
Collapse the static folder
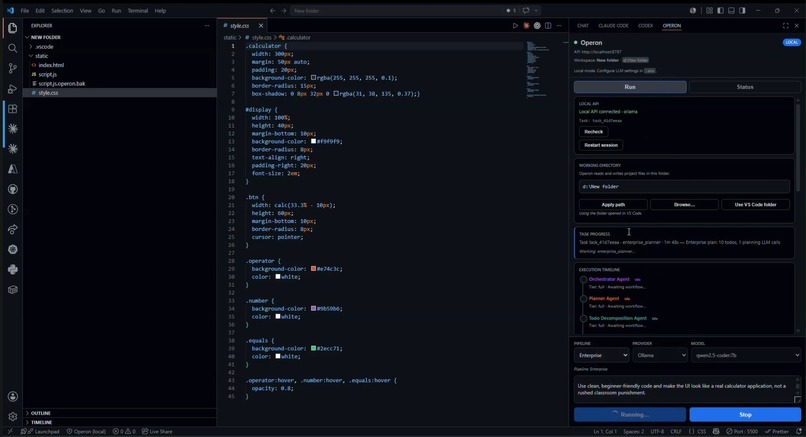pyautogui.click(x=41, y=56)
